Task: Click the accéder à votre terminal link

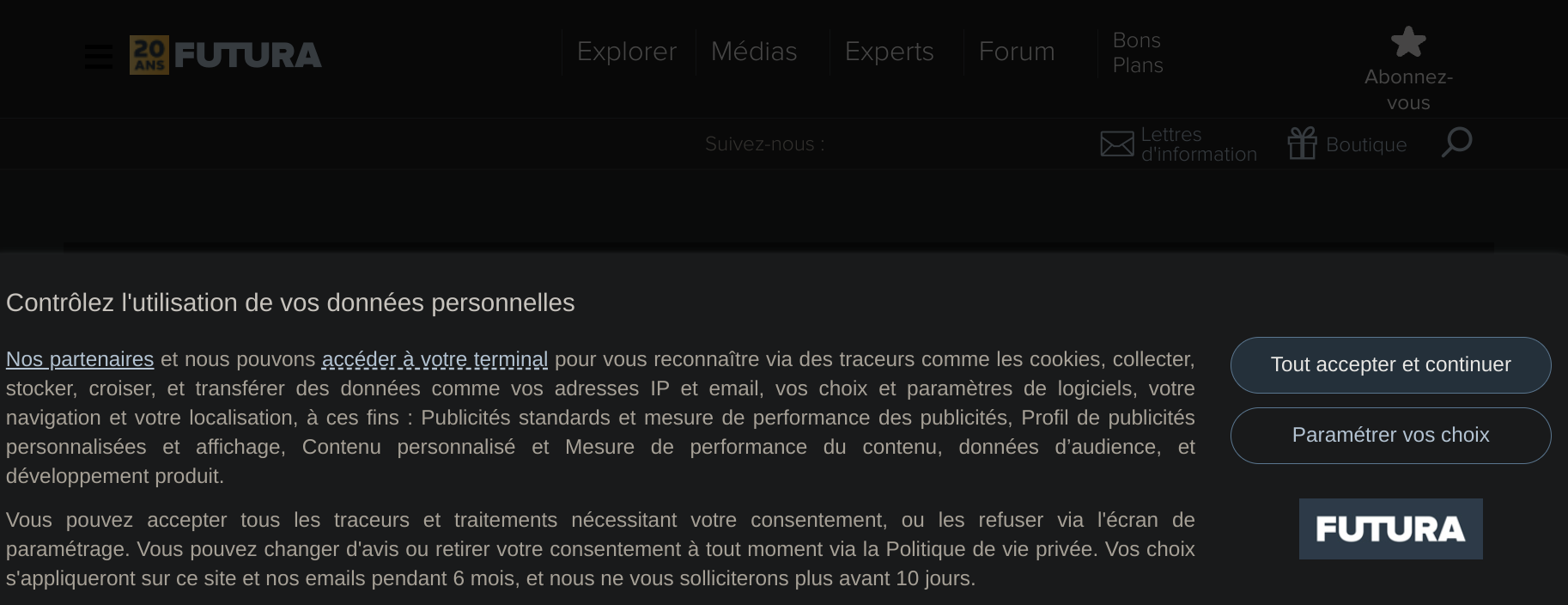Action: pyautogui.click(x=435, y=359)
